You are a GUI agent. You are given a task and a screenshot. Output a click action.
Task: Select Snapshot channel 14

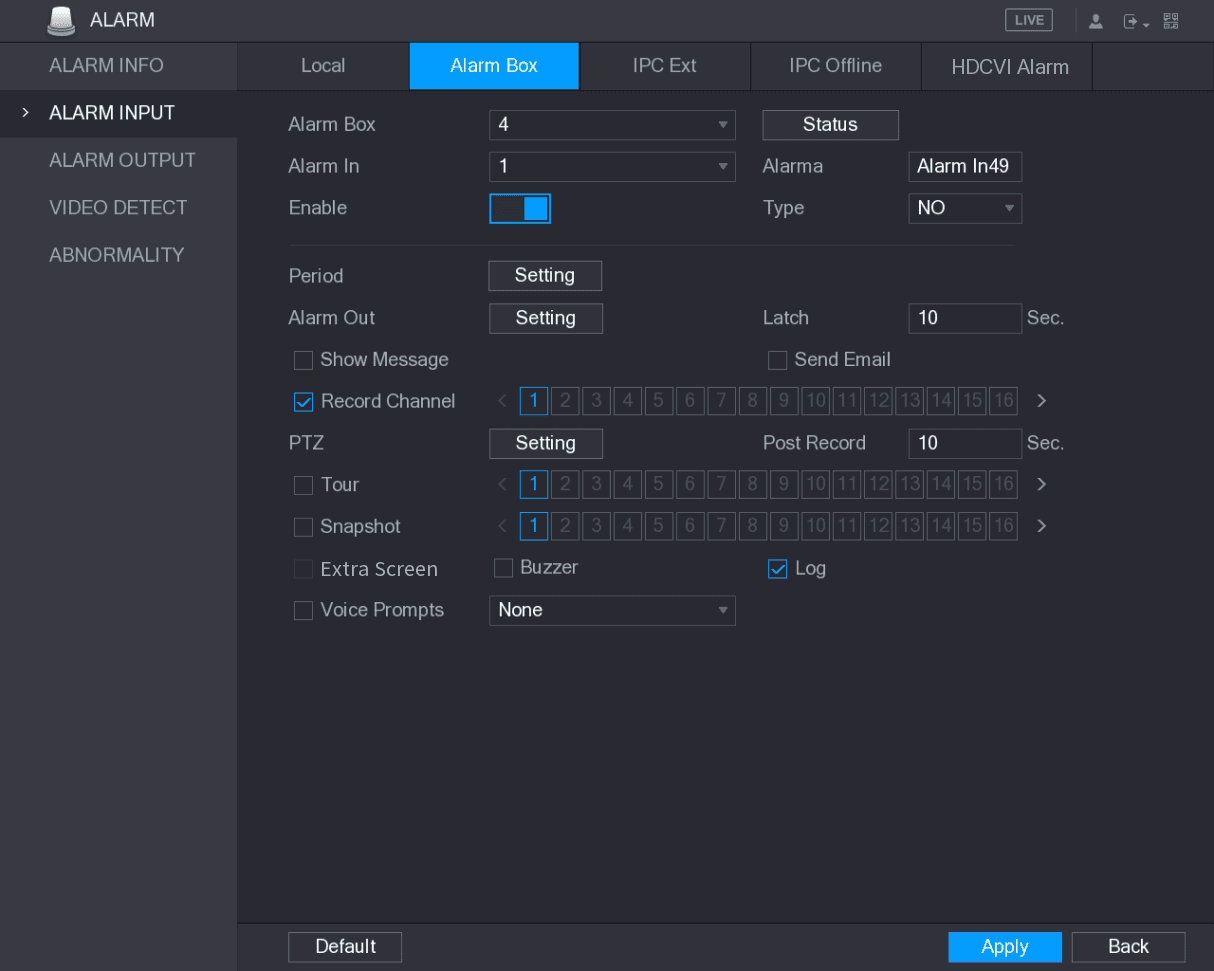(x=940, y=526)
